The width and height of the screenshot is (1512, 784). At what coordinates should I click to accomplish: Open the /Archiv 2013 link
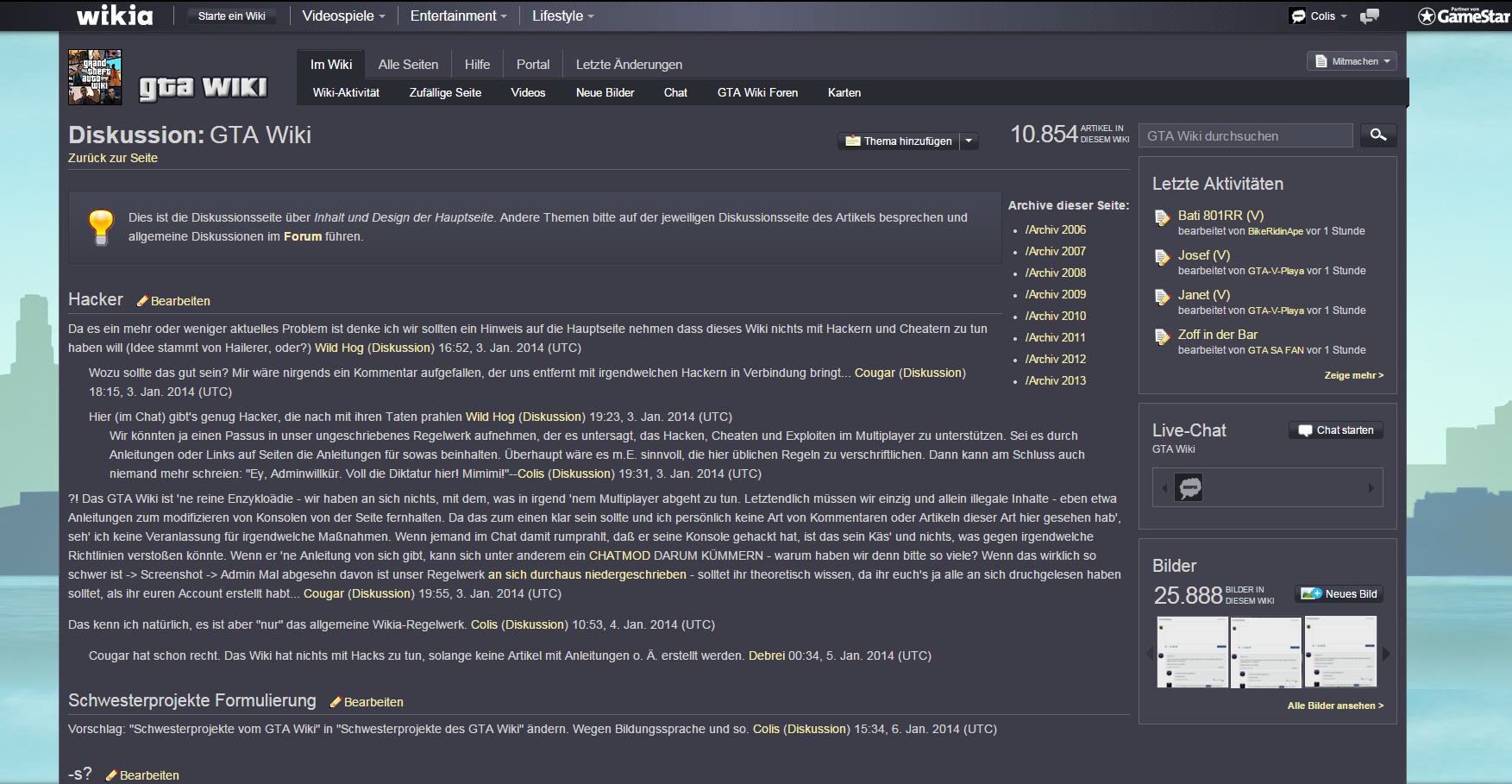1056,380
